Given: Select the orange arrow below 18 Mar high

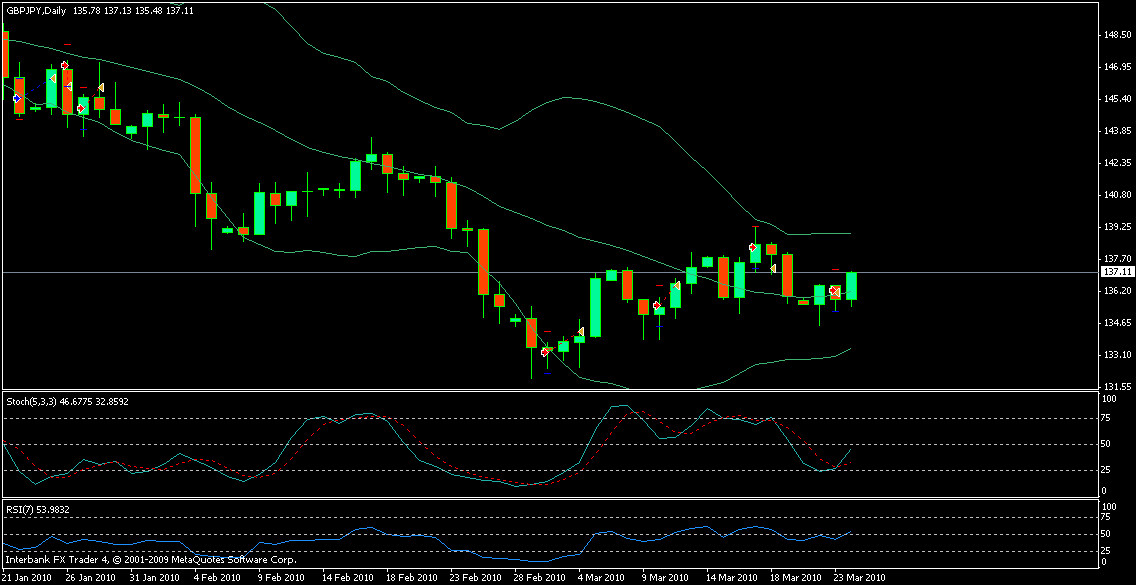Looking at the screenshot, I should [773, 268].
